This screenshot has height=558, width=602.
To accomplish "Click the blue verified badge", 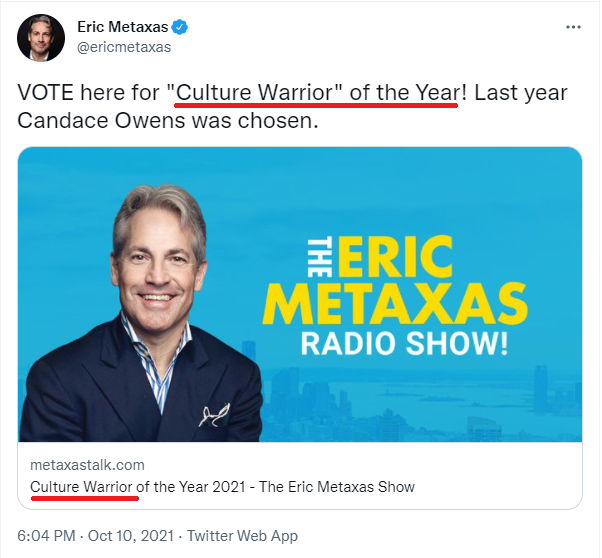I will [x=179, y=27].
